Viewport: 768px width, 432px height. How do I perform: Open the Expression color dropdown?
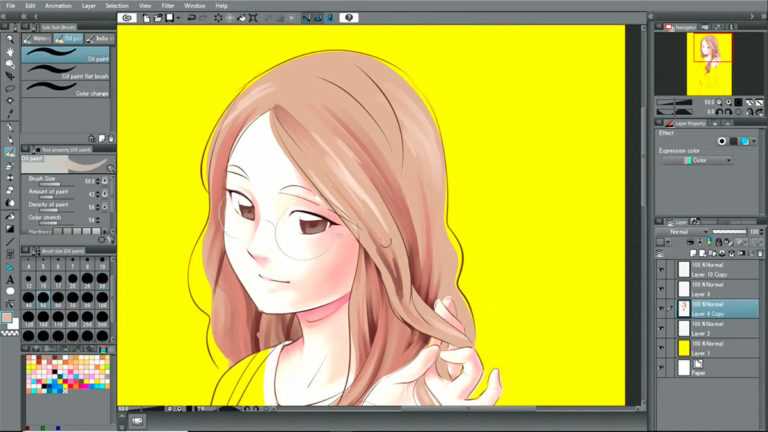point(706,160)
